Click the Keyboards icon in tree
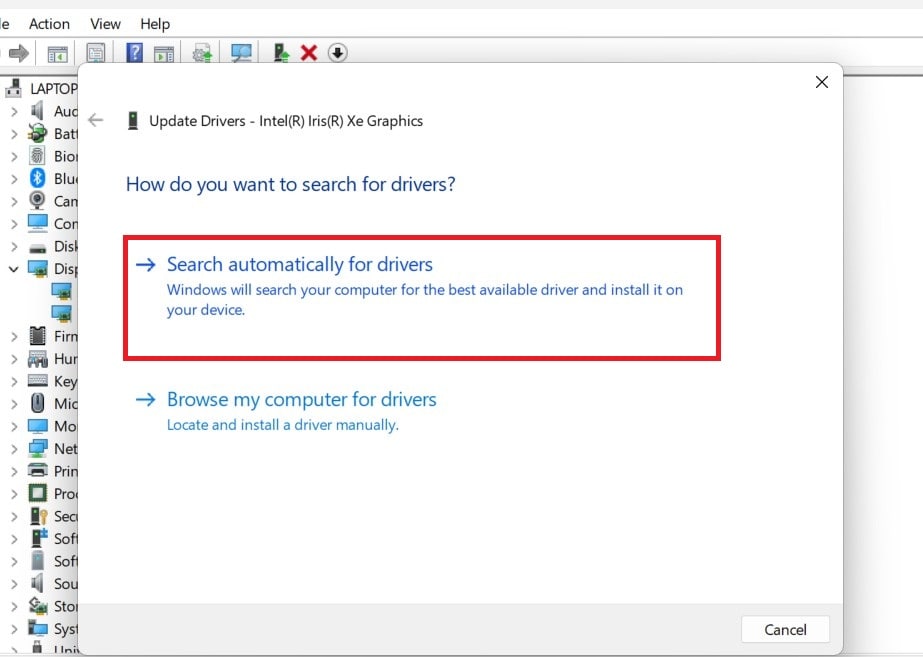The image size is (923, 657). coord(38,380)
